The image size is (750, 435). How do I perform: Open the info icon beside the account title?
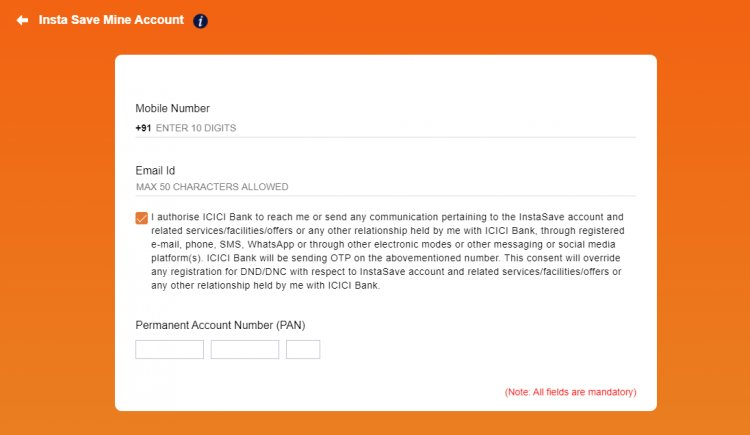[x=200, y=21]
